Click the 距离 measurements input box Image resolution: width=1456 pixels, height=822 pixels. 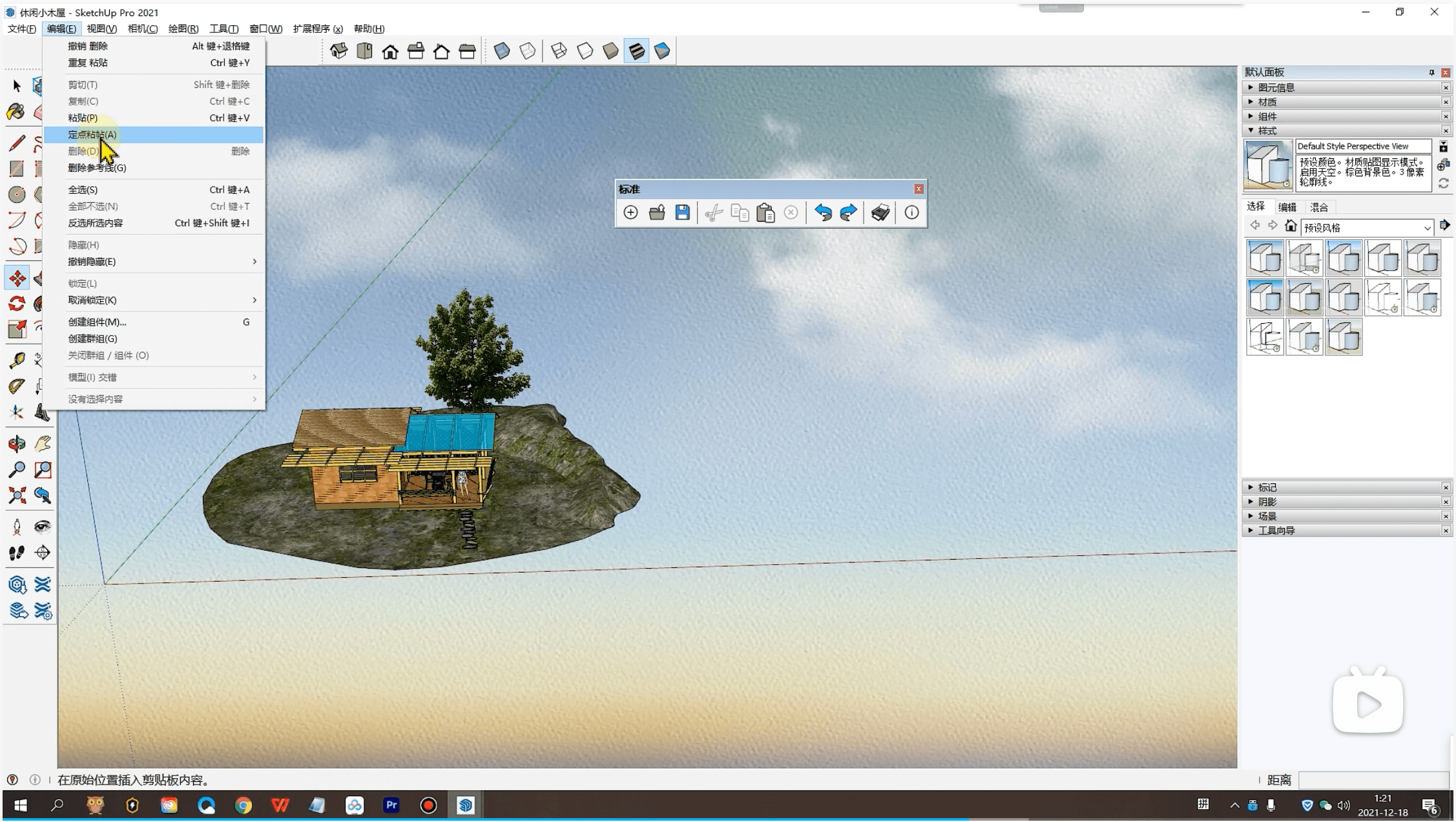coord(1373,780)
